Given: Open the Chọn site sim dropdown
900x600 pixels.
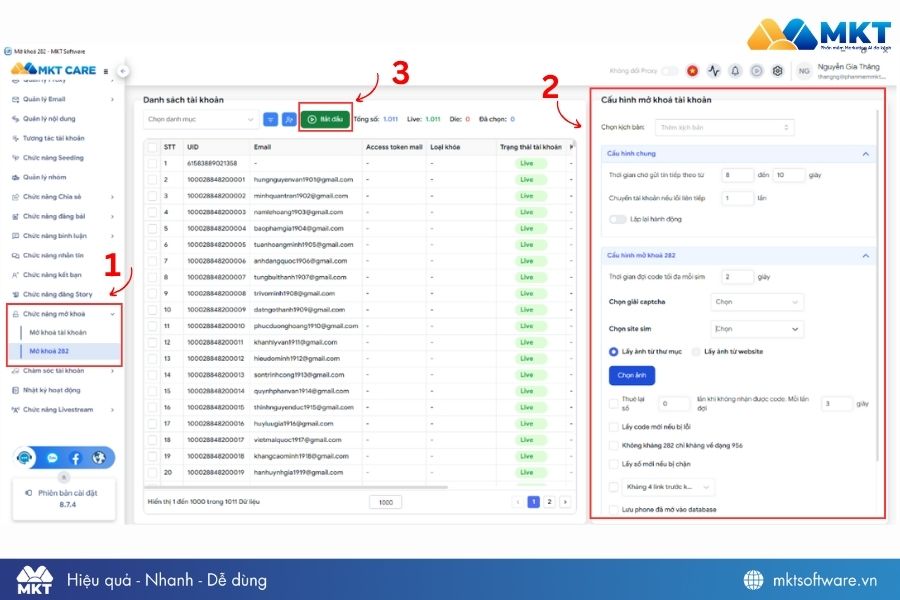Looking at the screenshot, I should [x=757, y=329].
